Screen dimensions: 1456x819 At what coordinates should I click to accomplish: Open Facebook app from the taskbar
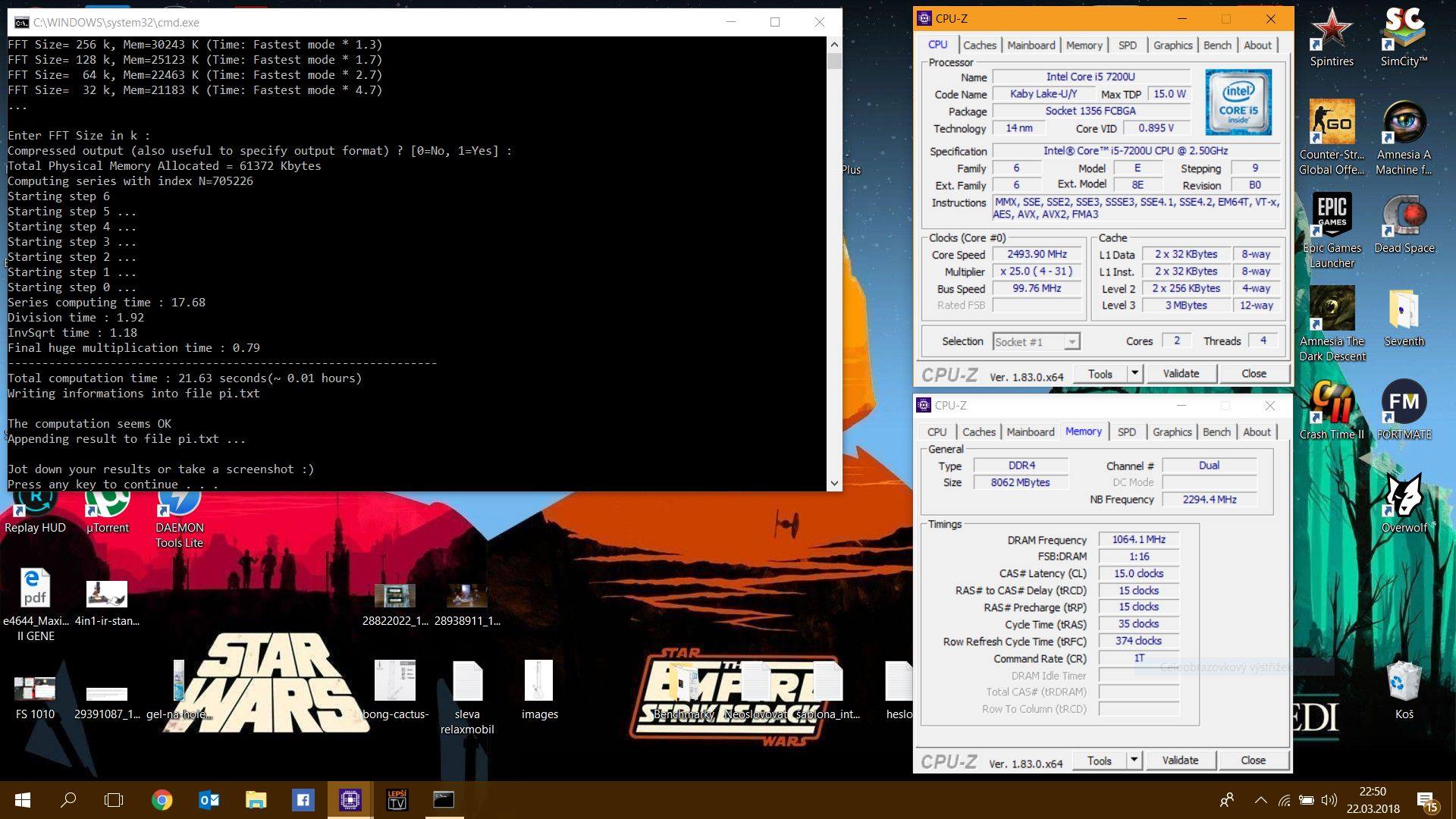(x=303, y=800)
